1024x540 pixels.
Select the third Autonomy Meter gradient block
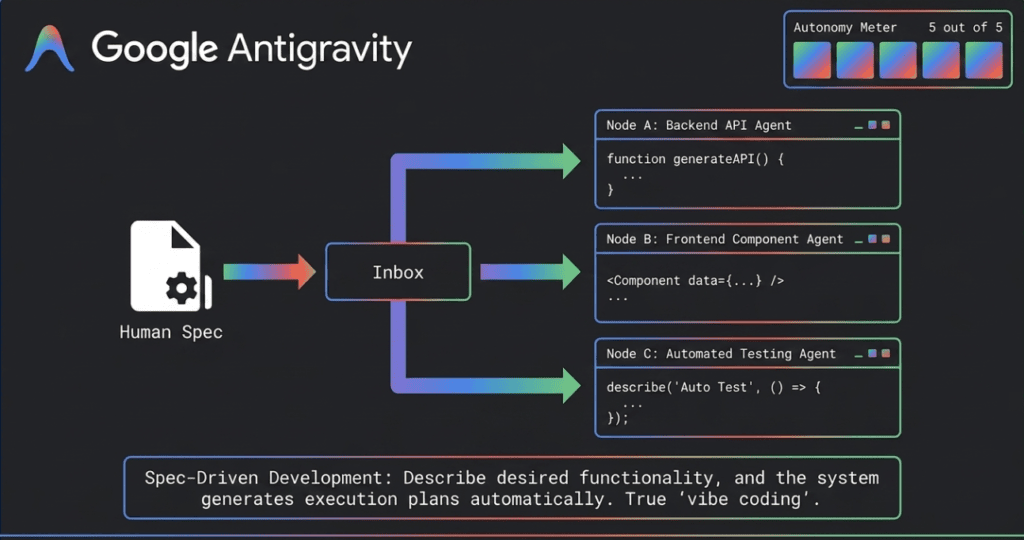[x=898, y=60]
